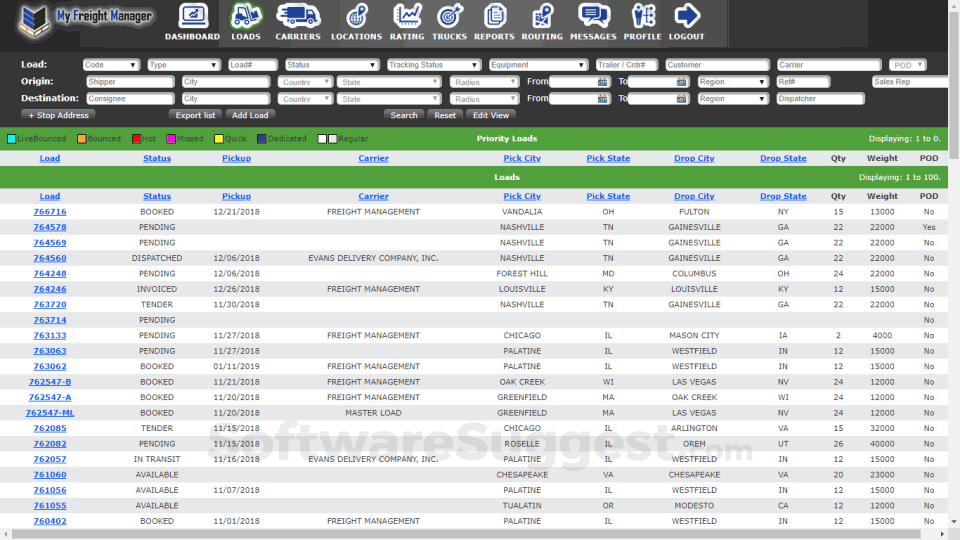Click the Dedicated blue color swatch
The height and width of the screenshot is (540, 960).
coord(261,139)
